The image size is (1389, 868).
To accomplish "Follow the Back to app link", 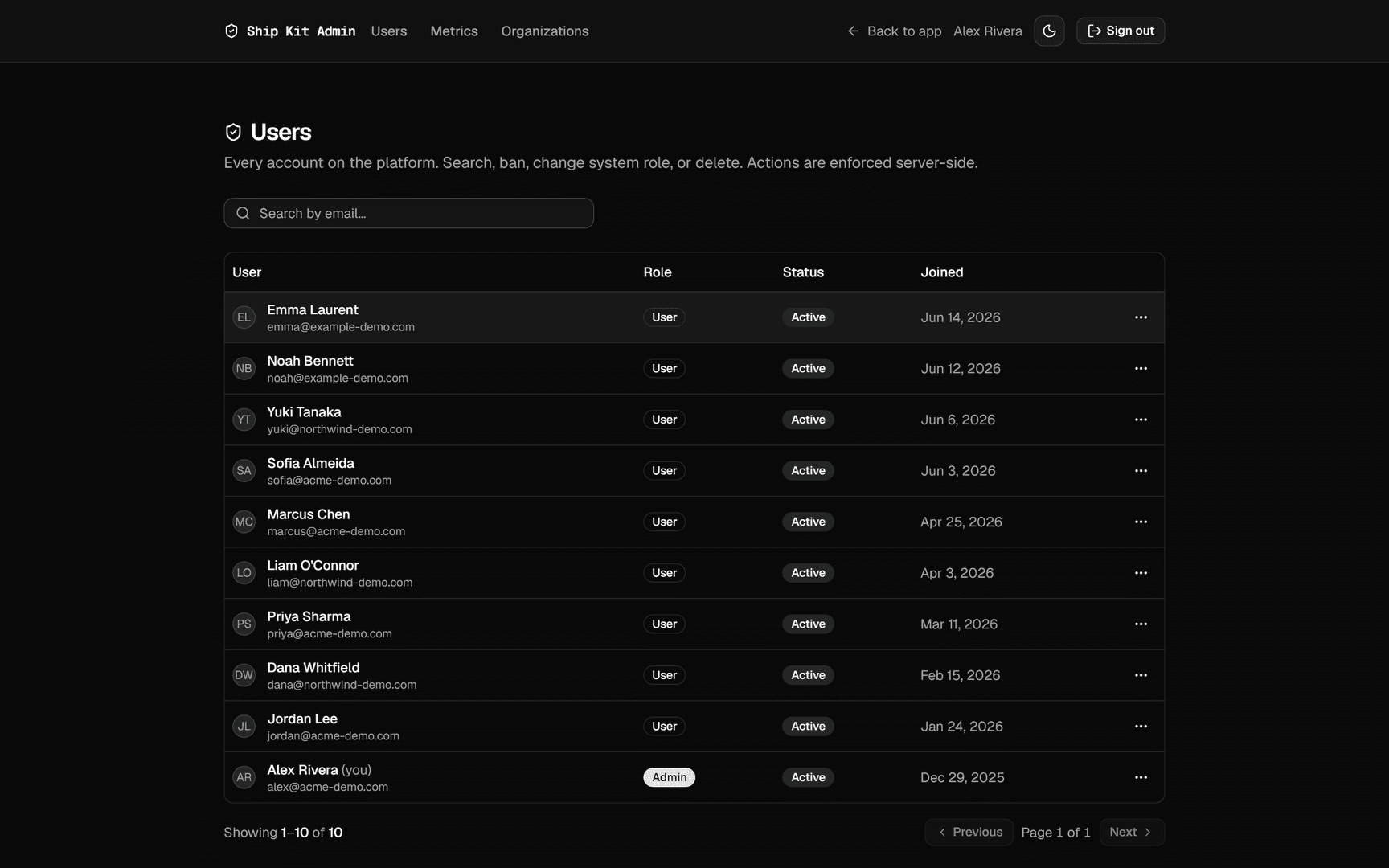I will [x=894, y=31].
